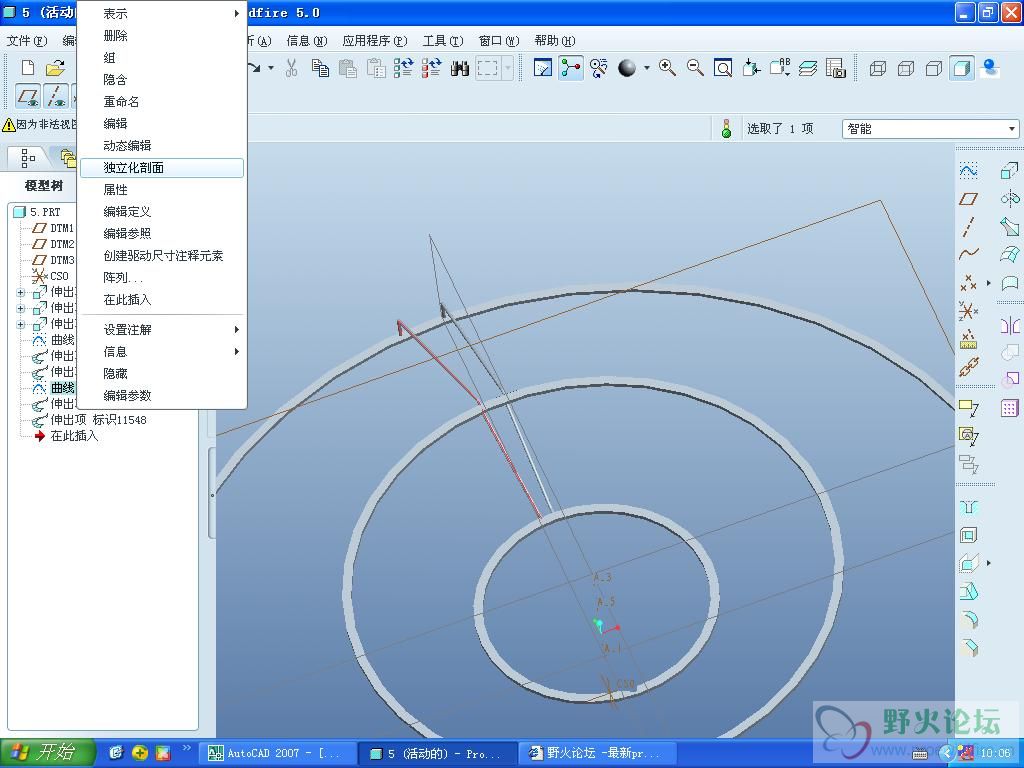Open the Layers icon in the toolbar
This screenshot has width=1024, height=768.
pyautogui.click(x=808, y=68)
